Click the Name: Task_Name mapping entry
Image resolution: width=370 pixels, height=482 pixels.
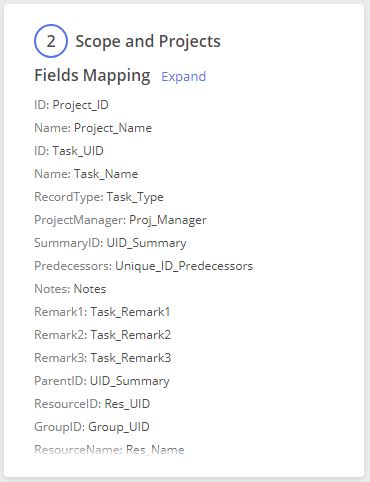[x=86, y=174]
